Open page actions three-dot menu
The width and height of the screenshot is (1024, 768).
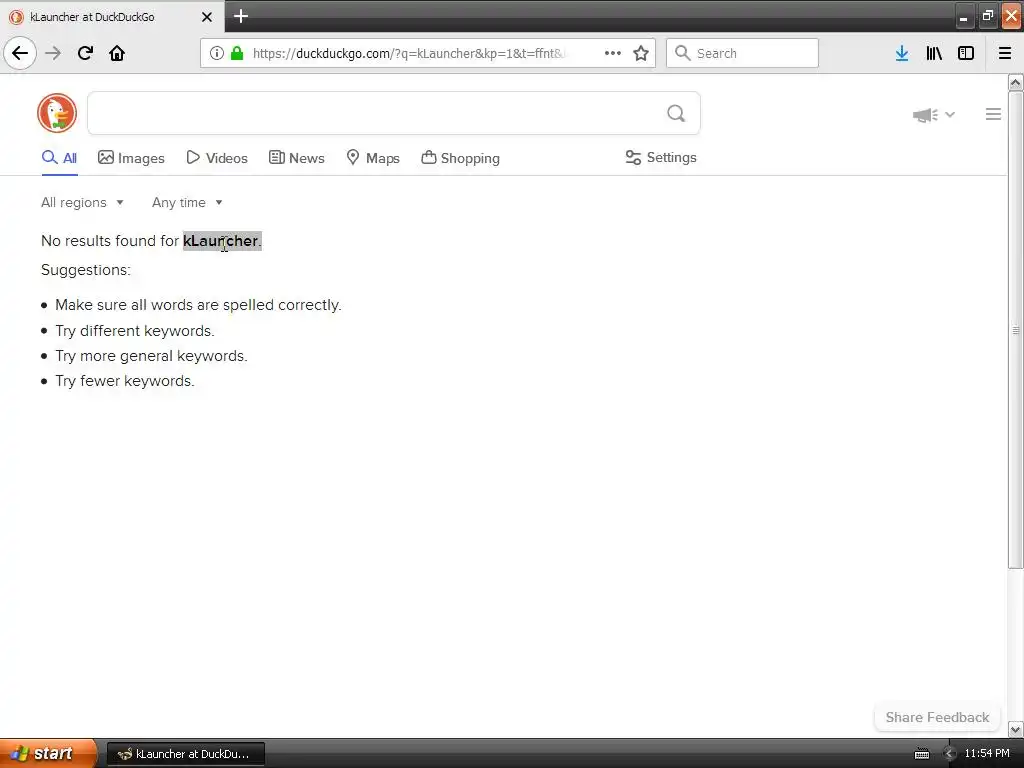click(x=613, y=53)
